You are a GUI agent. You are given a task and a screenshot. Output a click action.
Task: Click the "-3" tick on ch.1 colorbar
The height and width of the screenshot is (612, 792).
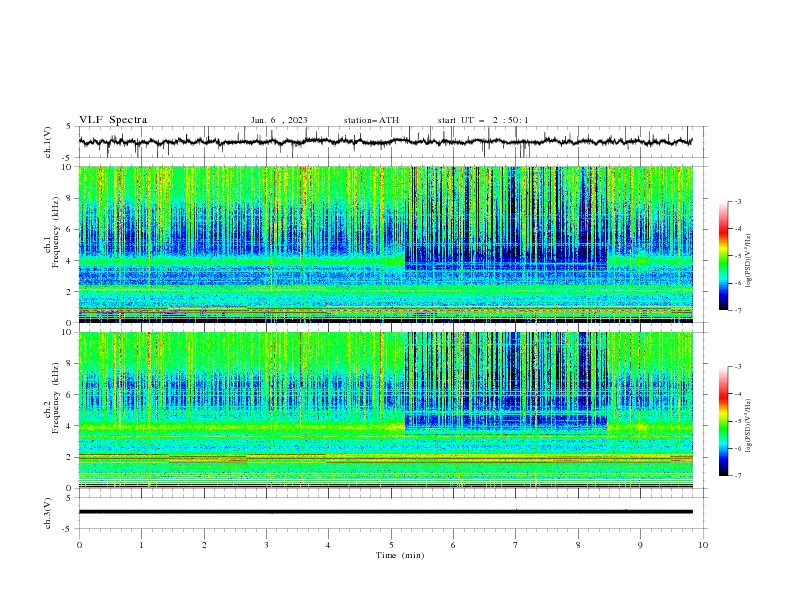pyautogui.click(x=737, y=202)
